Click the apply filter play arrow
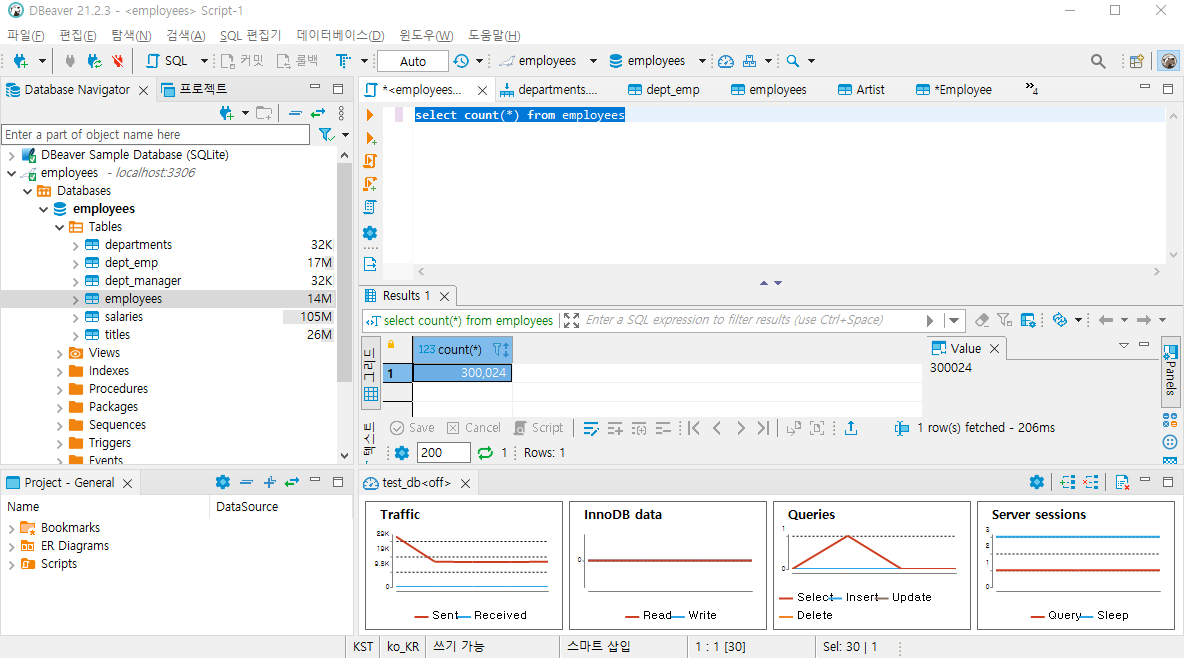1184x658 pixels. tap(930, 320)
